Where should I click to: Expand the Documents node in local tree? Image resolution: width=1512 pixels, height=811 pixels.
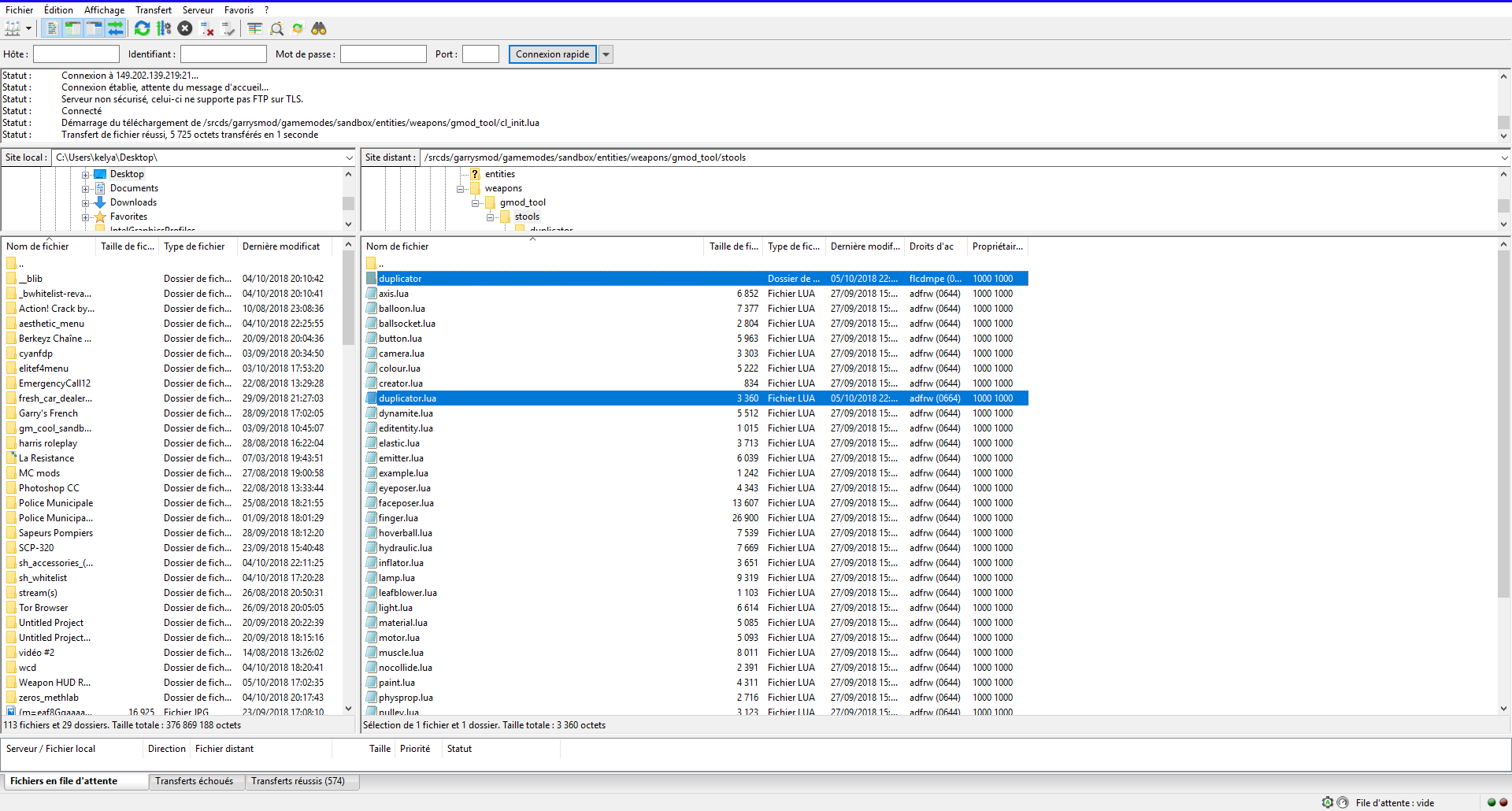[x=85, y=188]
